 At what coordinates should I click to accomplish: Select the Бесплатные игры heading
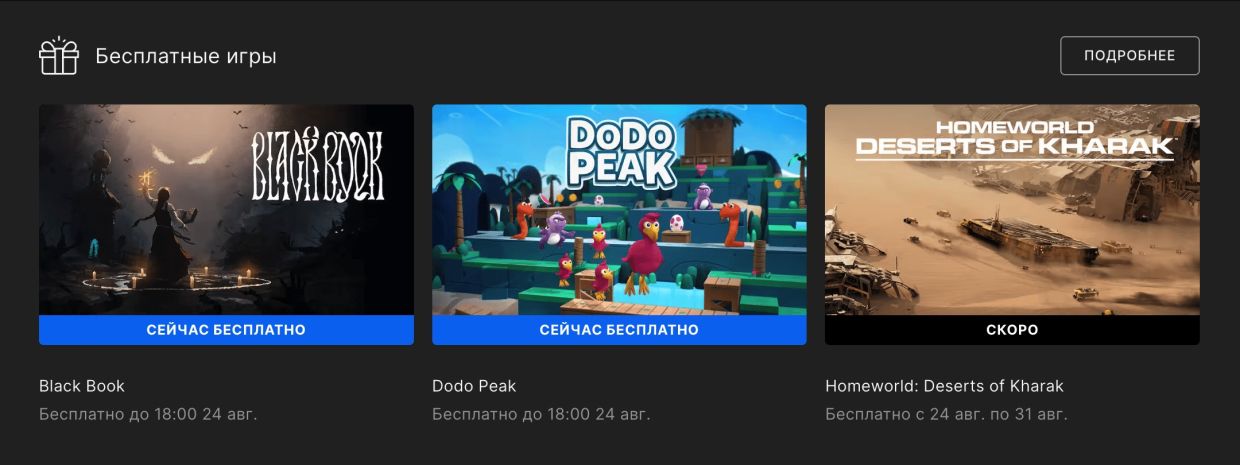point(186,56)
